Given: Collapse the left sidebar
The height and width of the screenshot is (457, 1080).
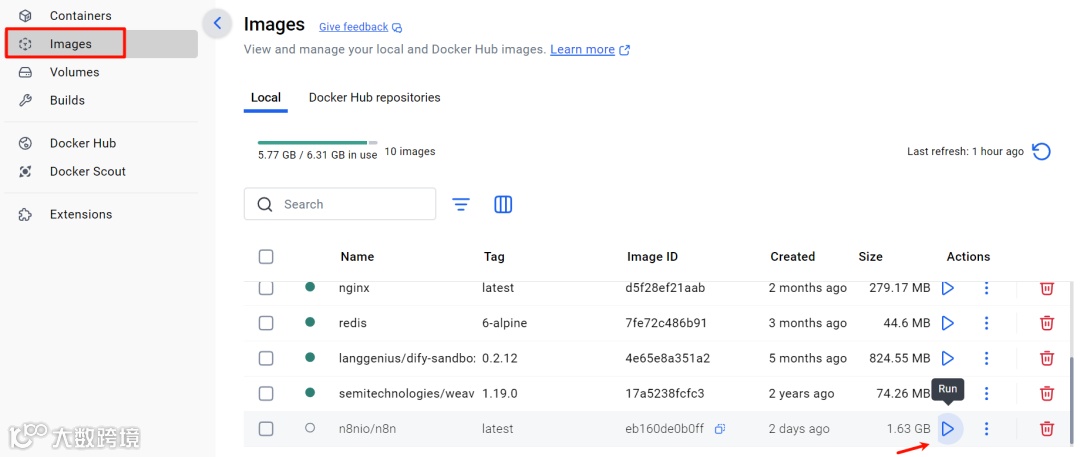Looking at the screenshot, I should point(217,24).
